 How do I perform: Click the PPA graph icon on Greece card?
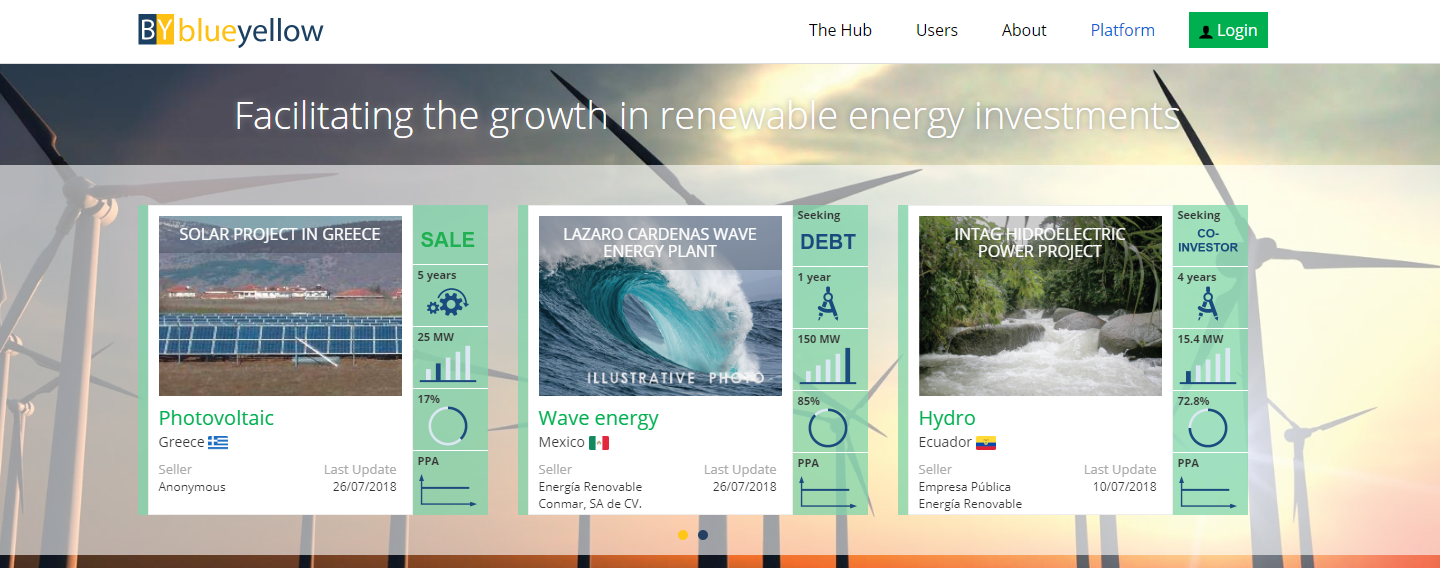point(448,491)
